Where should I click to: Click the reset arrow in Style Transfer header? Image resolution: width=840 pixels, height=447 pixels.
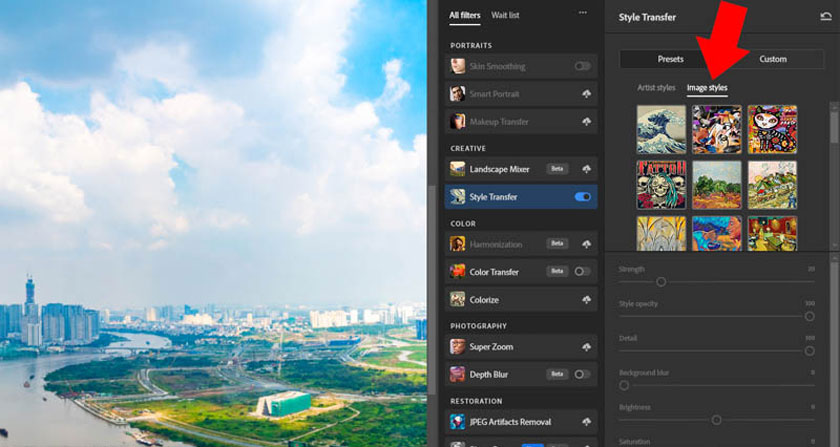click(826, 17)
